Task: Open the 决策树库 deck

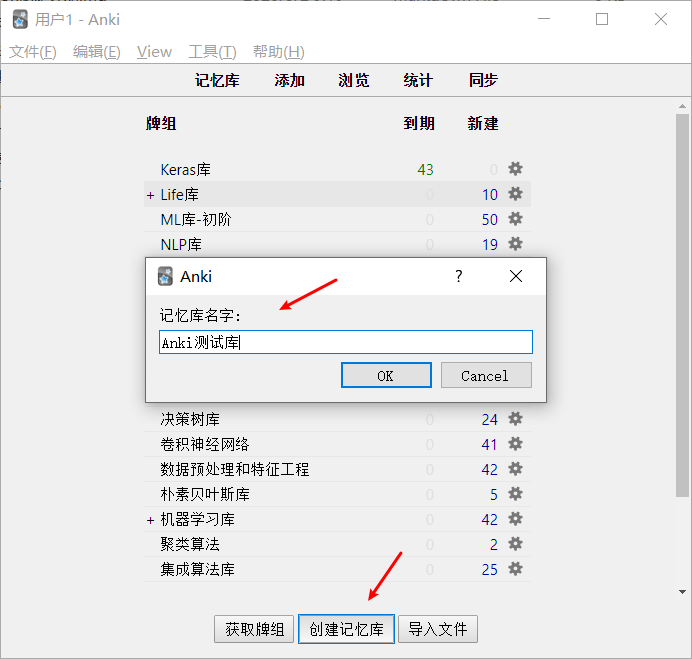Action: [x=190, y=419]
